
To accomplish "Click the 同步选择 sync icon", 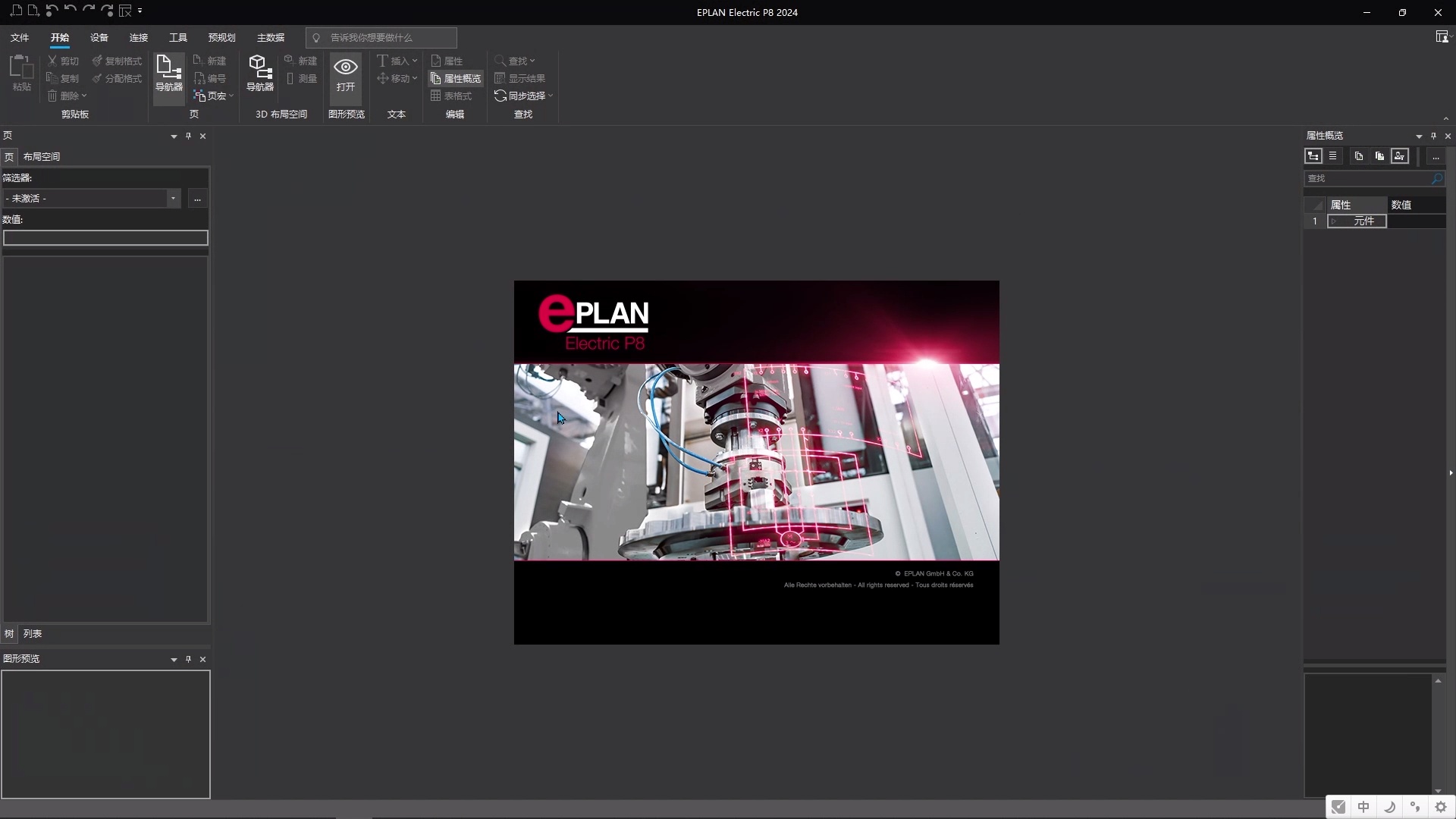I will point(500,96).
